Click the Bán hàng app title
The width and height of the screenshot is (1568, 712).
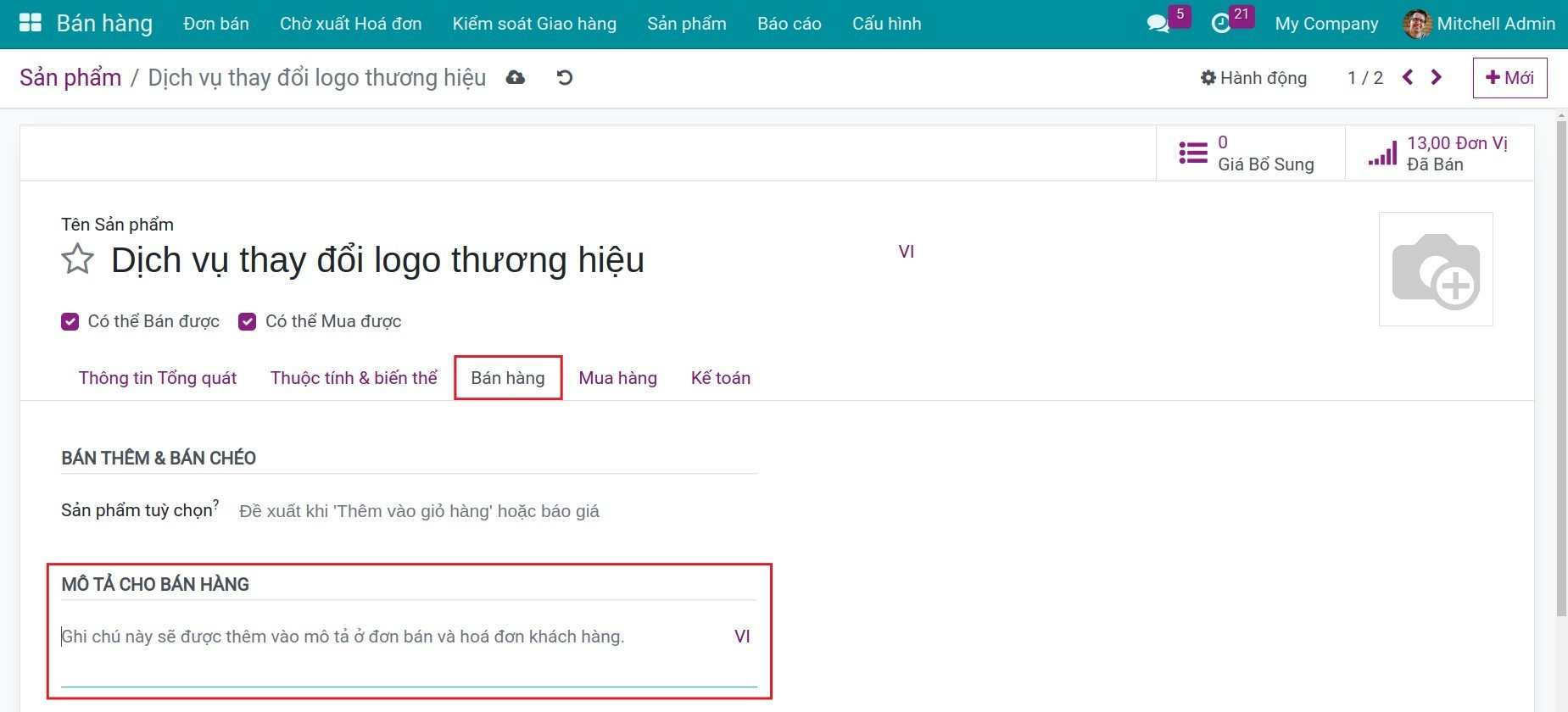click(x=104, y=24)
